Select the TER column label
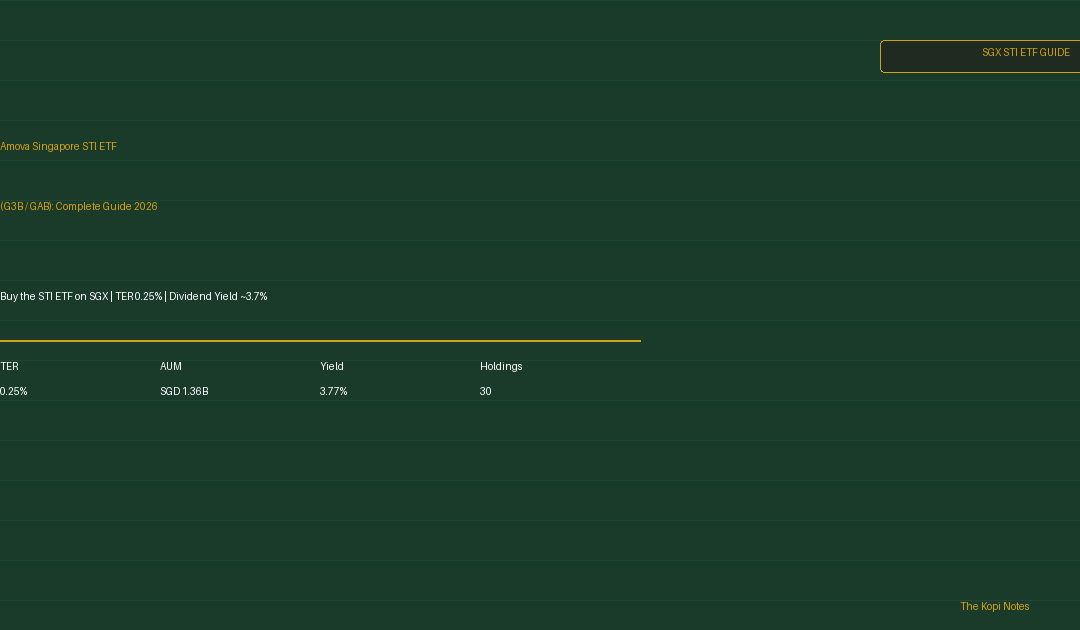This screenshot has width=1080, height=630. pyautogui.click(x=10, y=366)
